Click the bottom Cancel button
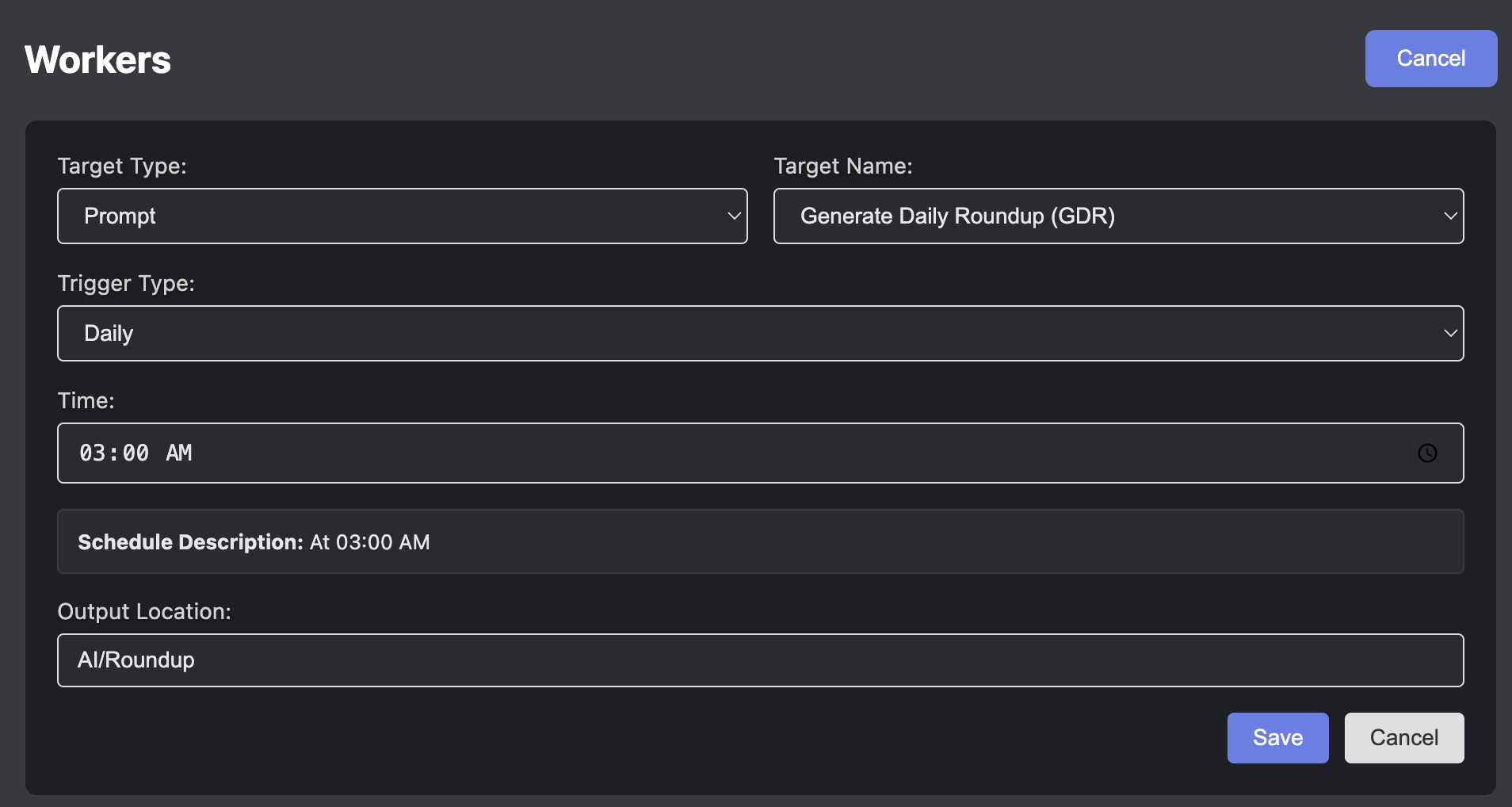1512x807 pixels. pyautogui.click(x=1403, y=737)
